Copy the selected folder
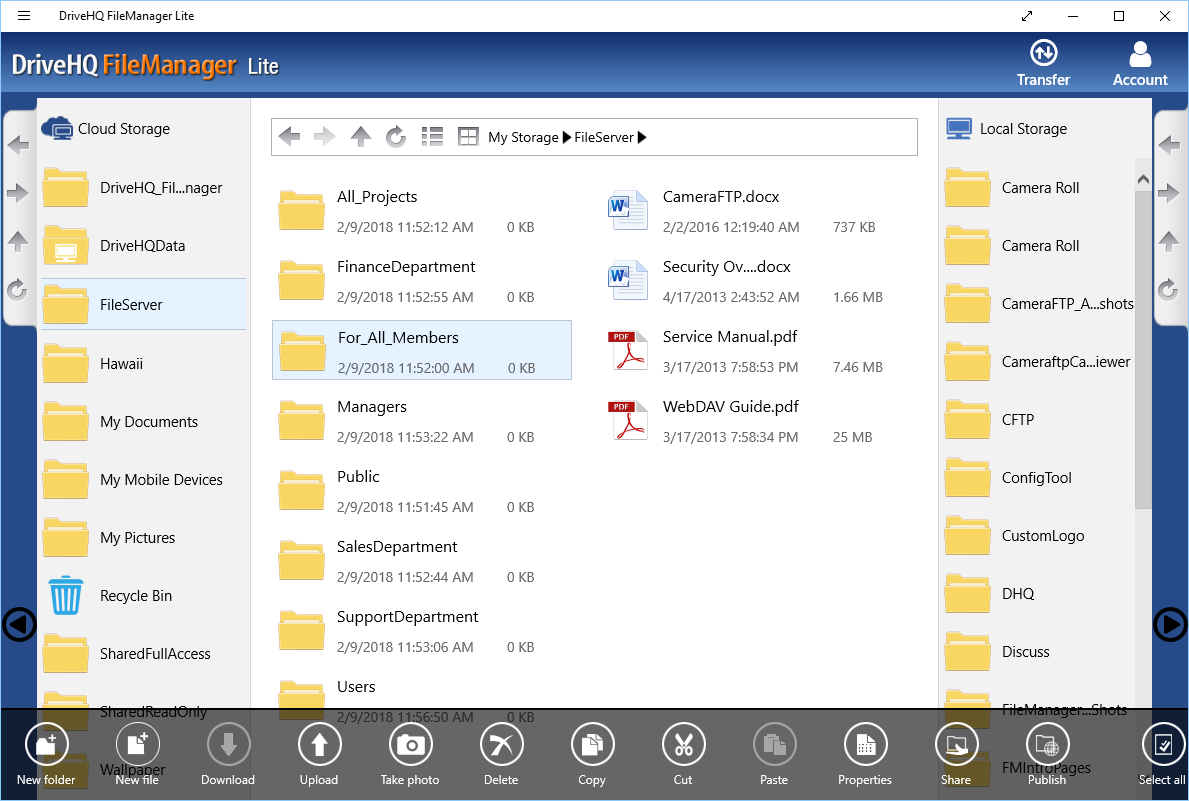 tap(592, 745)
